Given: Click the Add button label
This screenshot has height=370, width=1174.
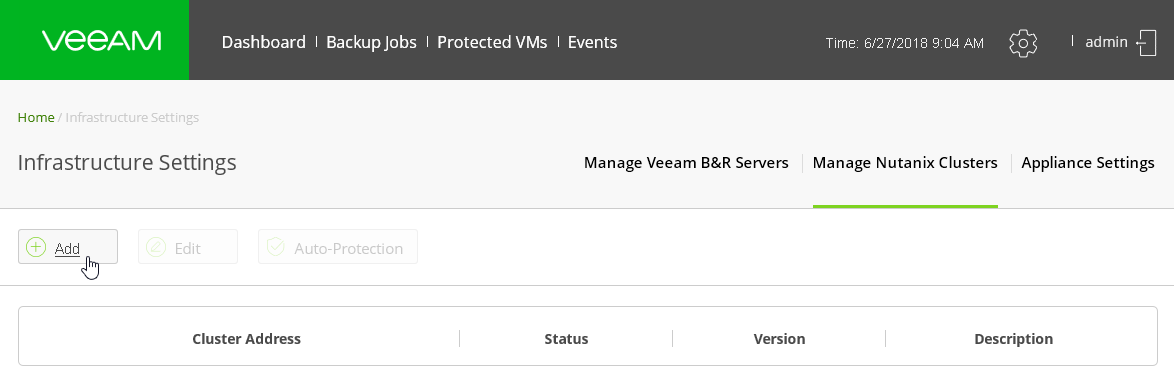Looking at the screenshot, I should coord(67,248).
